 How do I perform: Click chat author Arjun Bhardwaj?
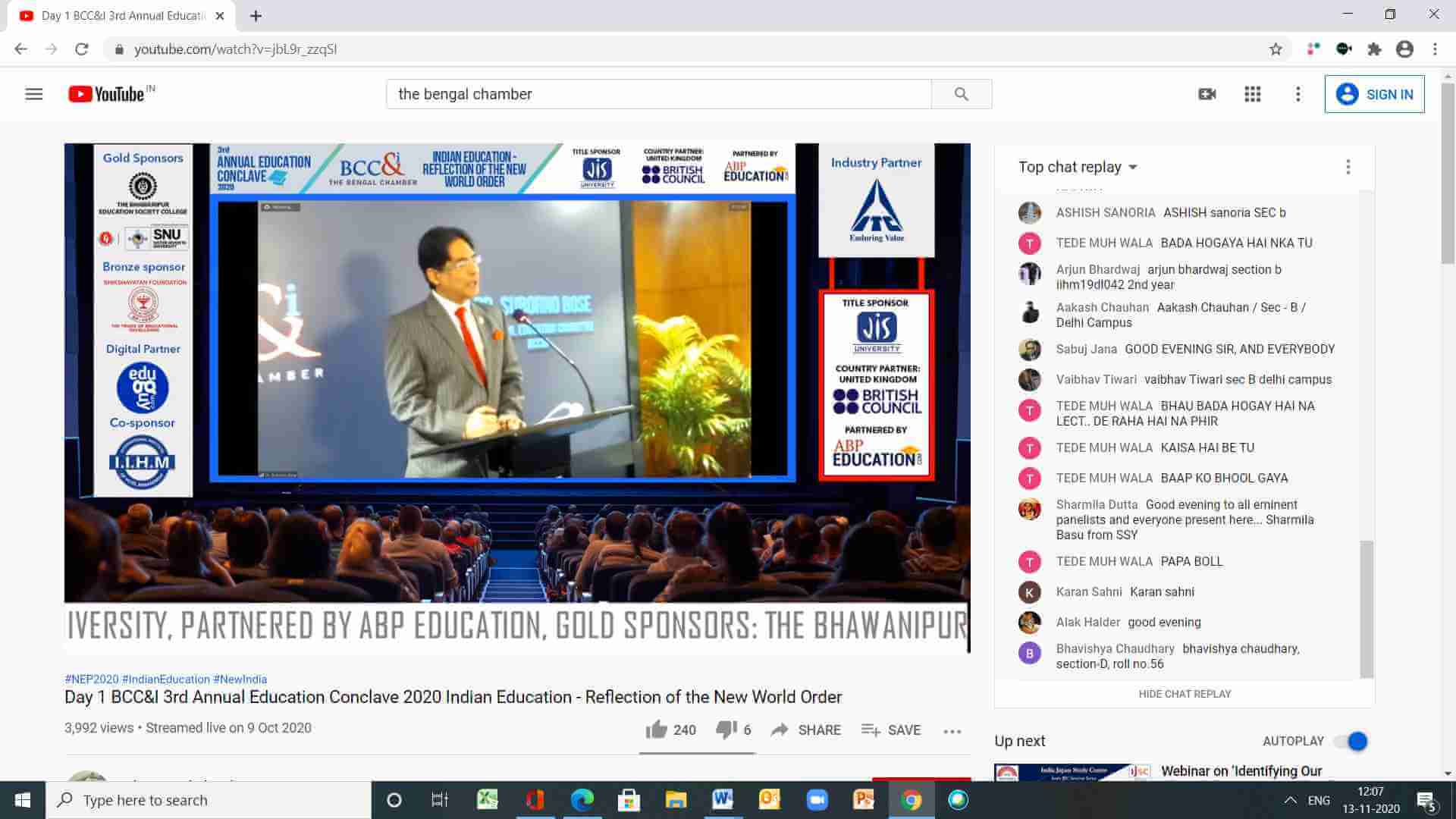click(1098, 269)
